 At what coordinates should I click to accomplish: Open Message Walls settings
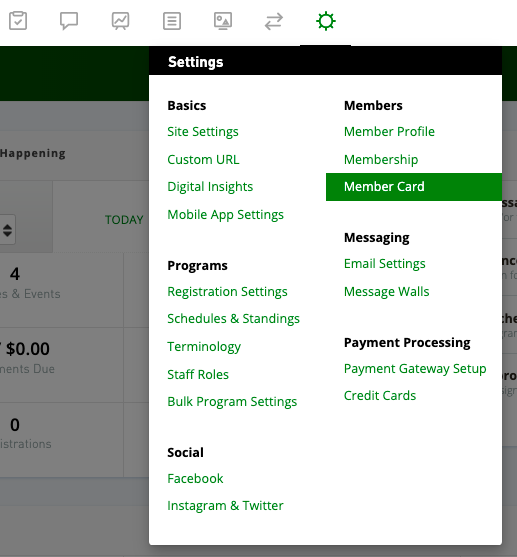(387, 292)
